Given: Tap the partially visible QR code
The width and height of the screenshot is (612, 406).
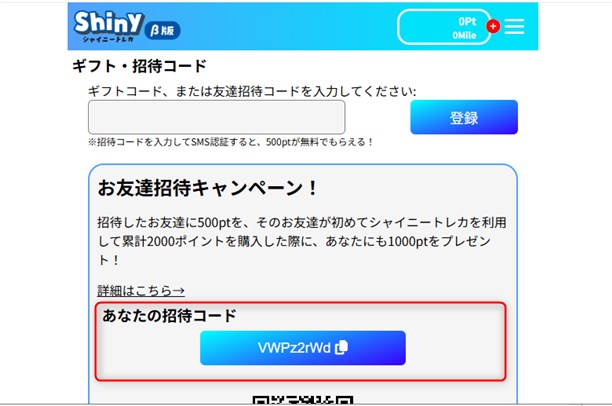Looking at the screenshot, I should 303,400.
